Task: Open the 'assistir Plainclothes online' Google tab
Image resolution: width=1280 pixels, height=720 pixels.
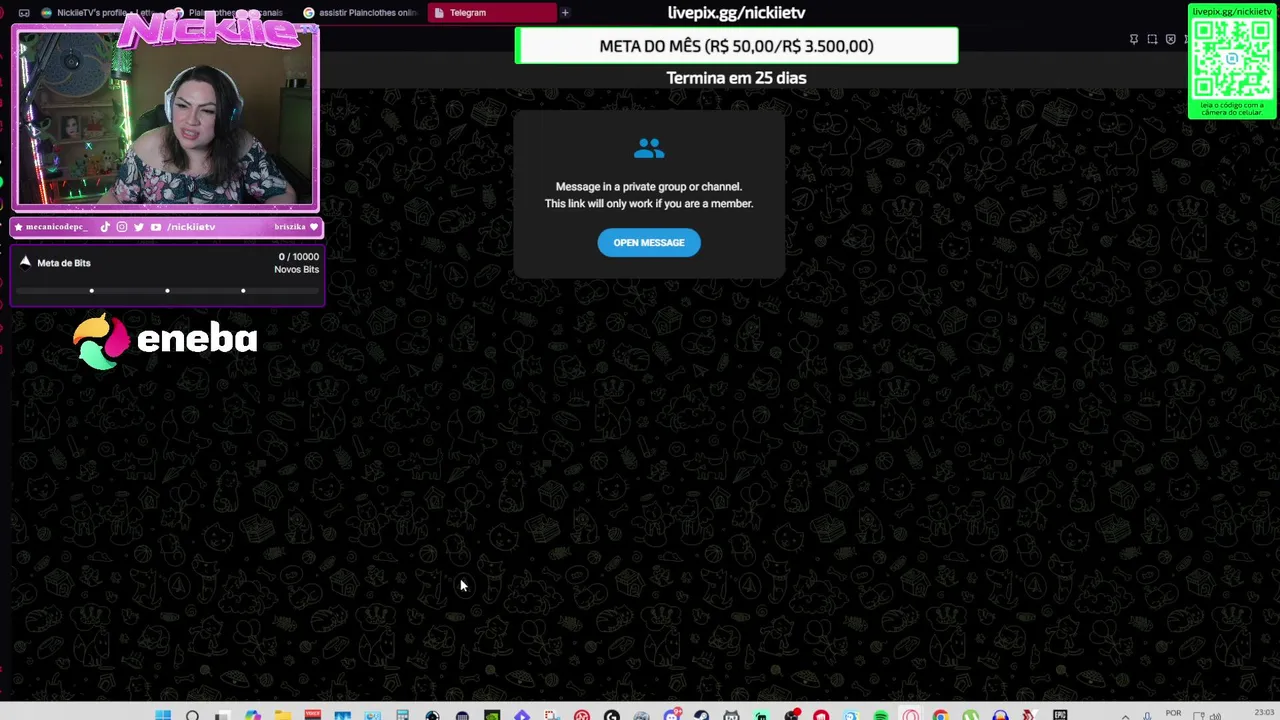Action: click(x=360, y=12)
